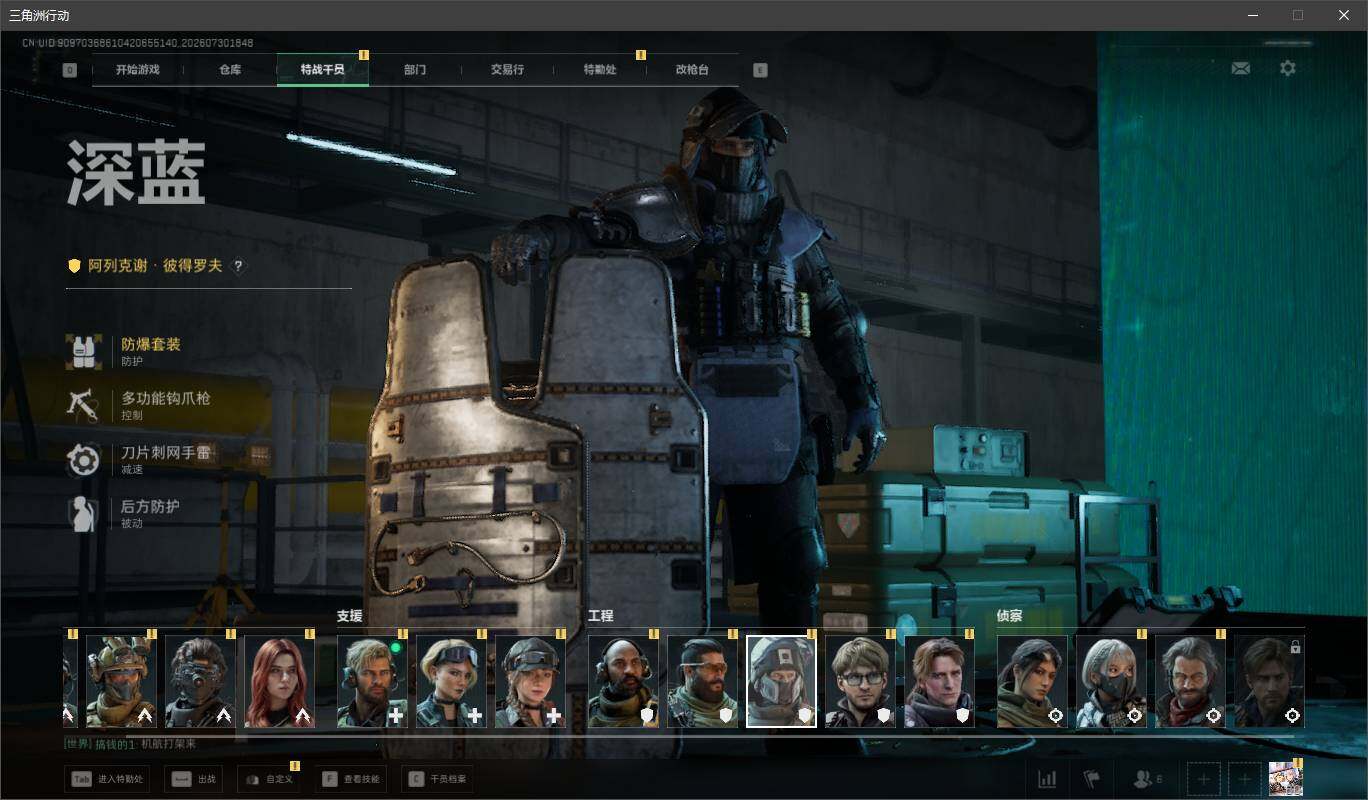Switch to the 特勤处 tab
1368x800 pixels.
click(x=600, y=70)
